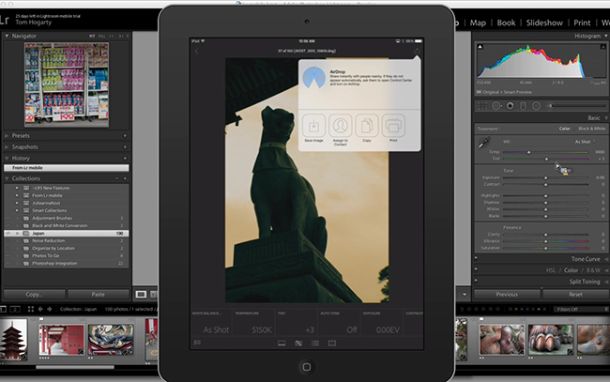The image size is (610, 382).
Task: Tap the Exposure 0.00EV tile on iPad
Action: 381,323
